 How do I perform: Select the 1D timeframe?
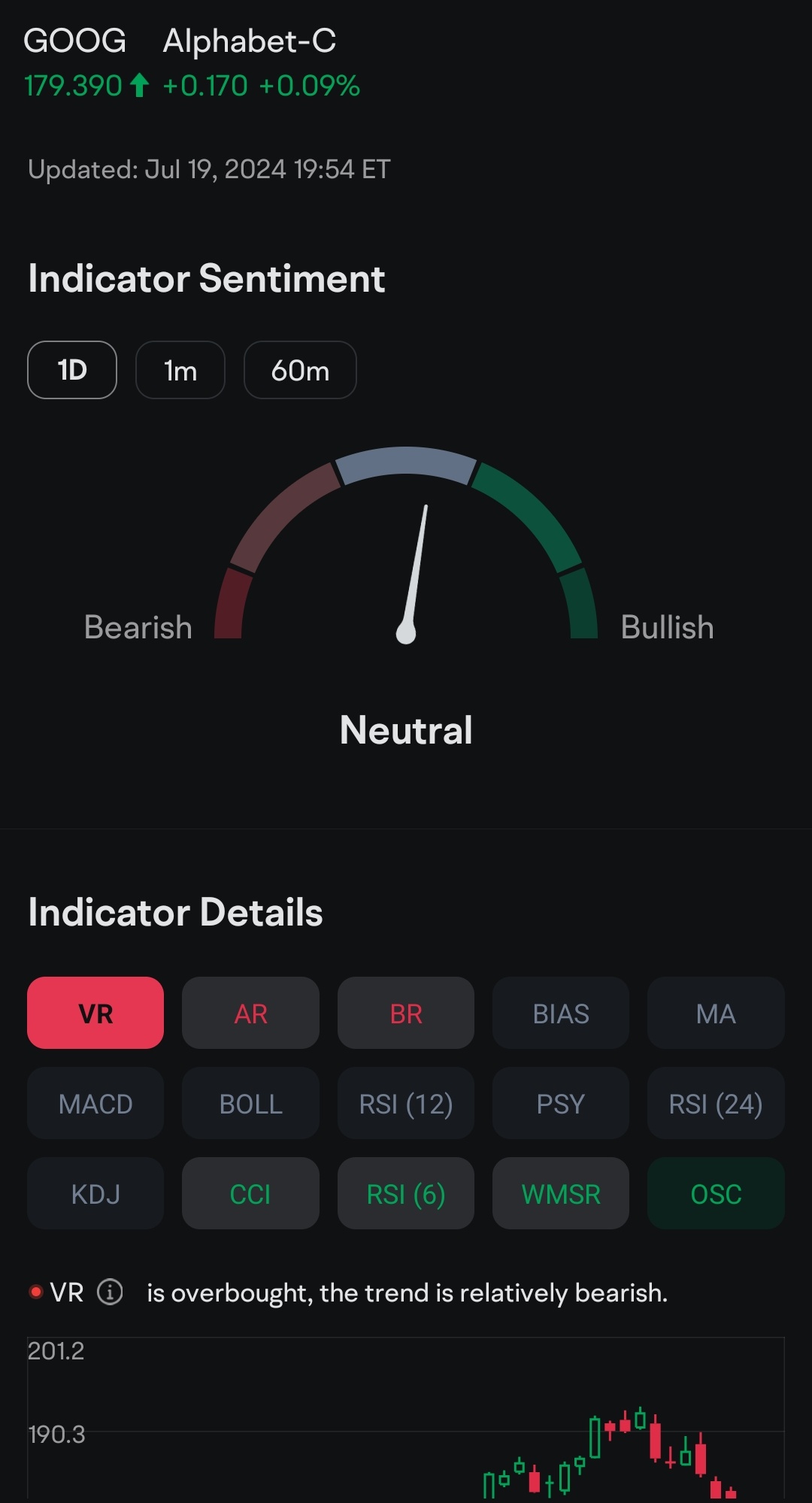[x=71, y=370]
